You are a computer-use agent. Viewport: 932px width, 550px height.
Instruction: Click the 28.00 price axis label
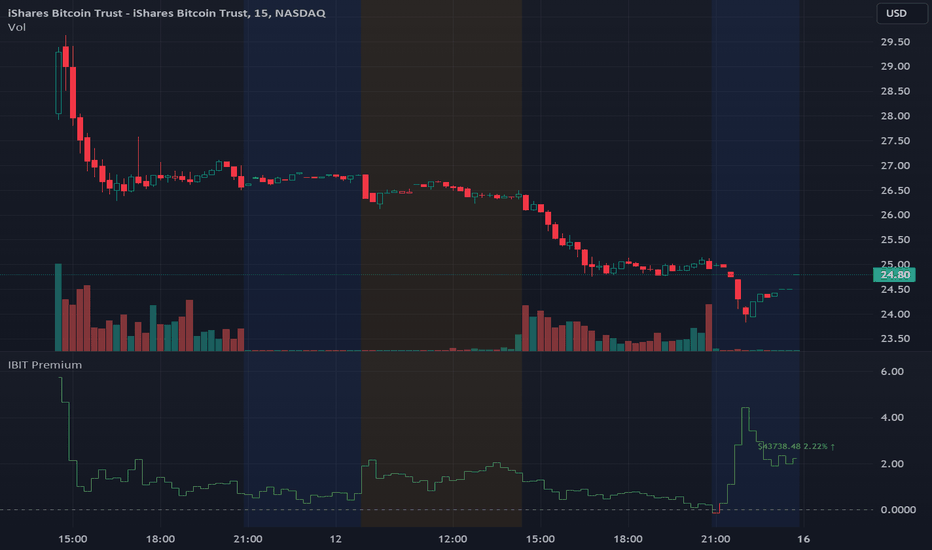point(895,116)
